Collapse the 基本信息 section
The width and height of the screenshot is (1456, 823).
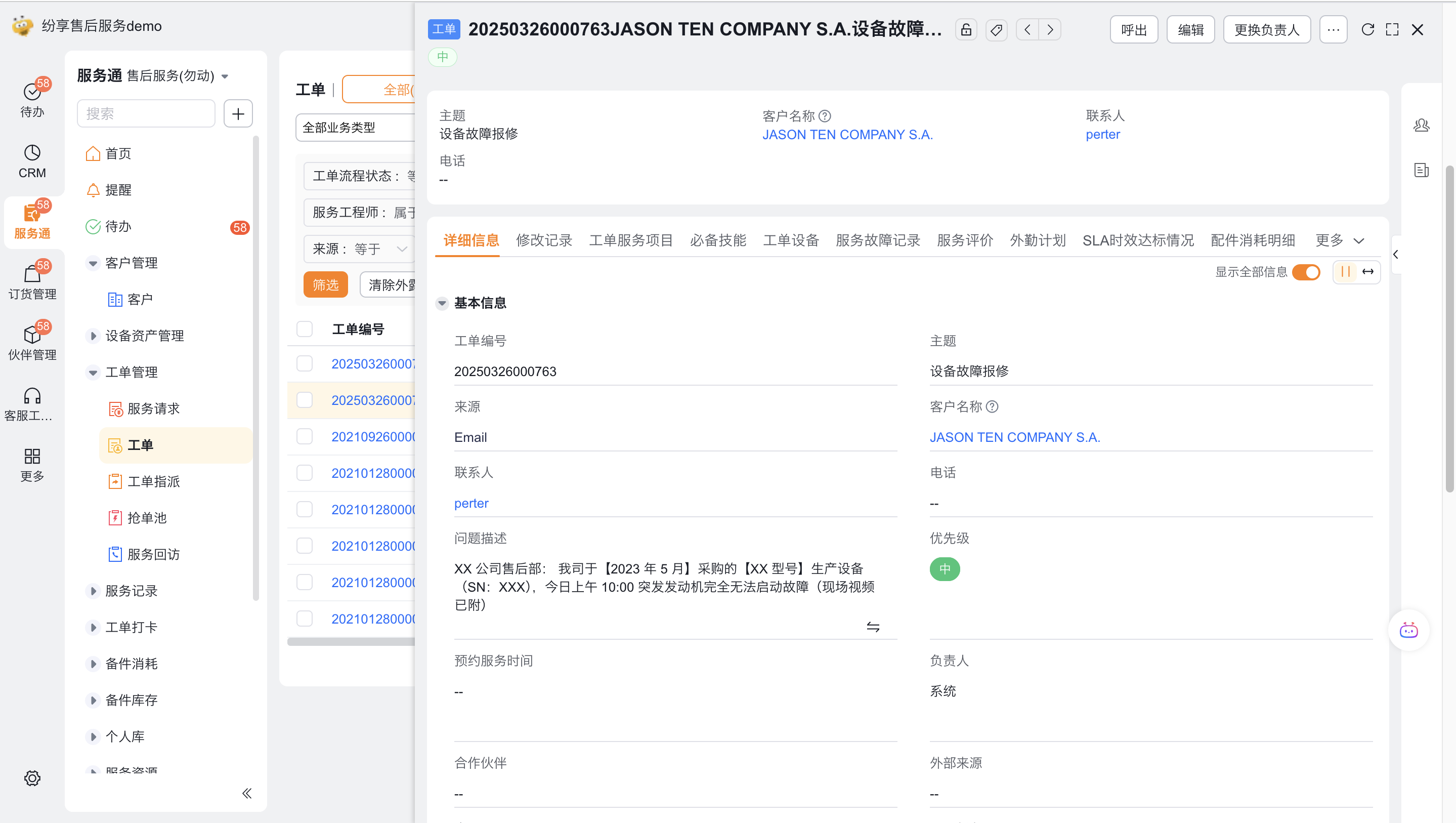coord(442,303)
